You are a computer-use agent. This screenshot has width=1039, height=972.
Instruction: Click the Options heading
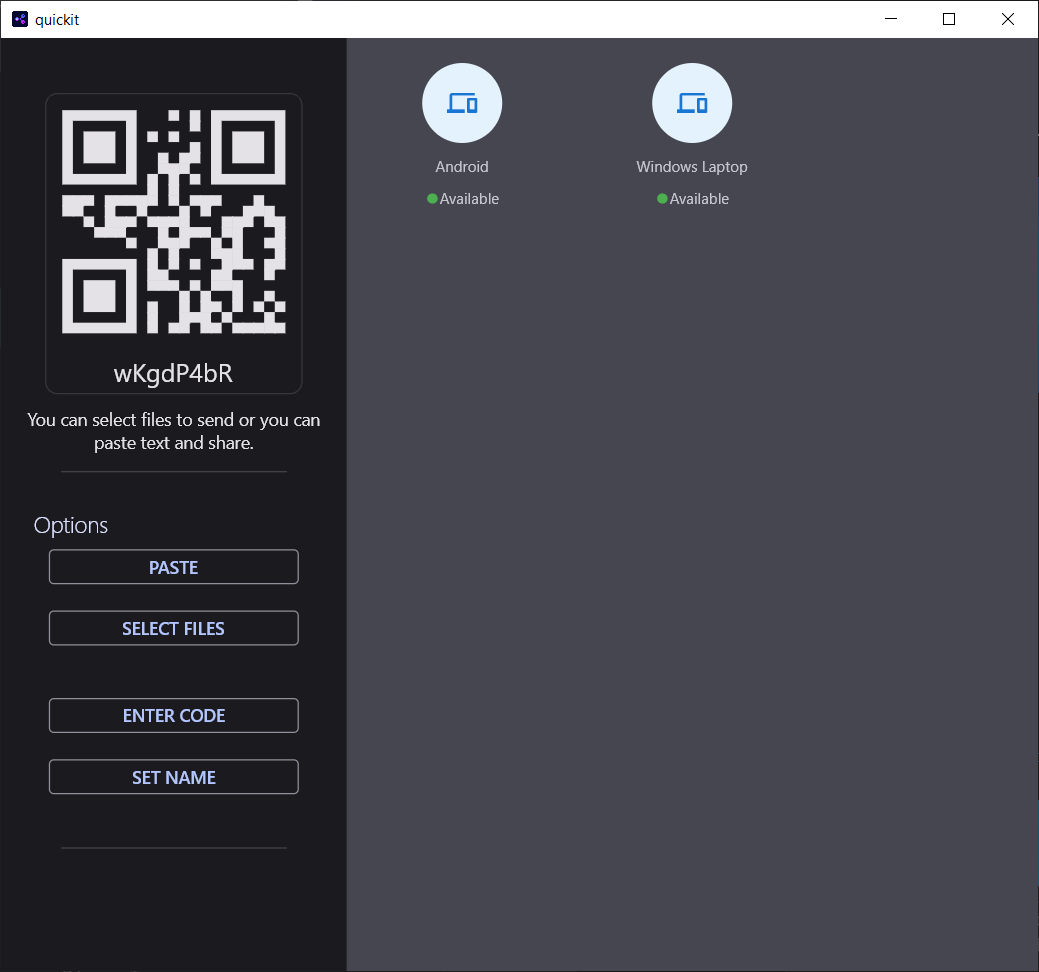click(71, 525)
